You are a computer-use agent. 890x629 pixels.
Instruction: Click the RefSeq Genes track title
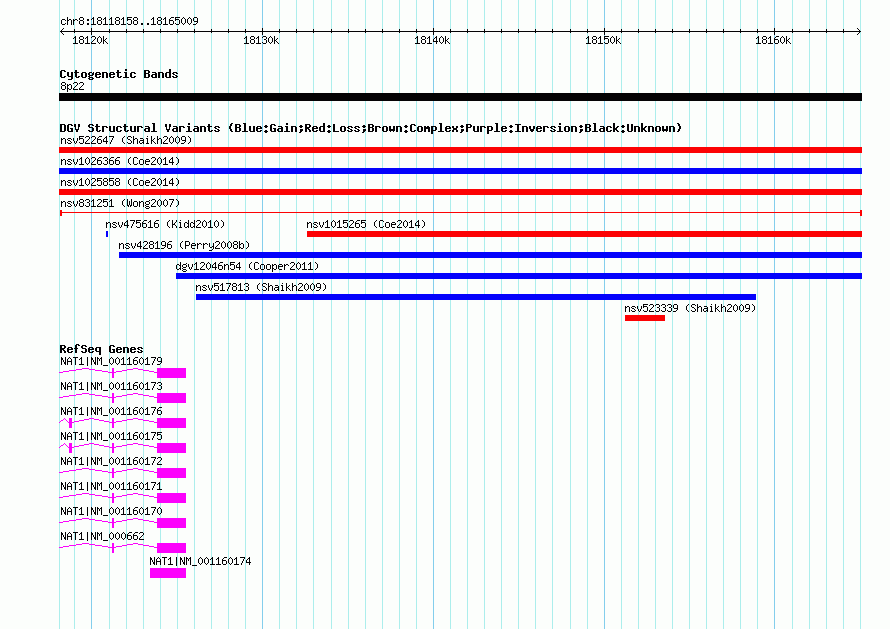(101, 349)
